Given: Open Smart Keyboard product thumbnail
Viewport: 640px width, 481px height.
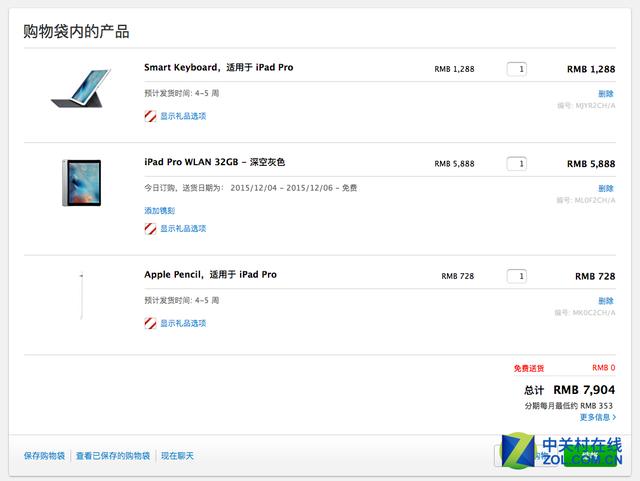Looking at the screenshot, I should [x=81, y=89].
